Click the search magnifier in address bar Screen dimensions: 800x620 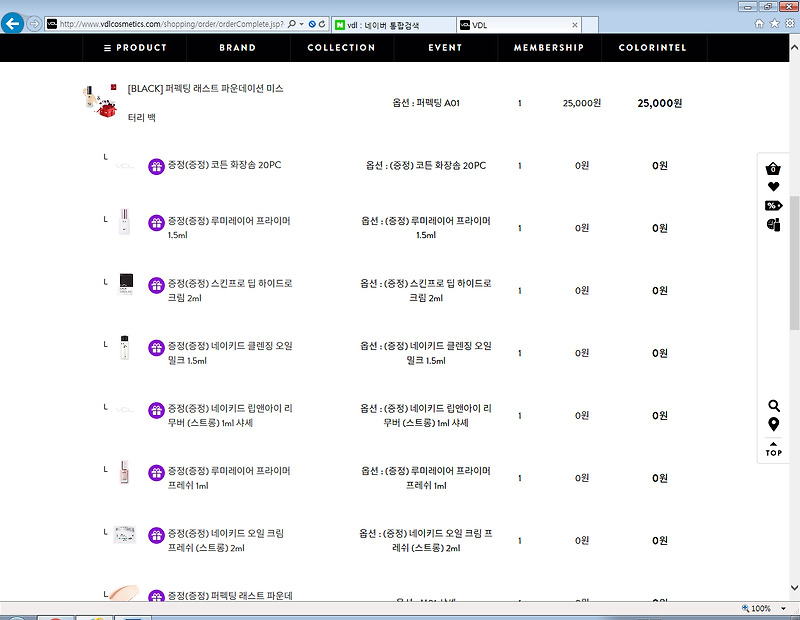[x=292, y=24]
